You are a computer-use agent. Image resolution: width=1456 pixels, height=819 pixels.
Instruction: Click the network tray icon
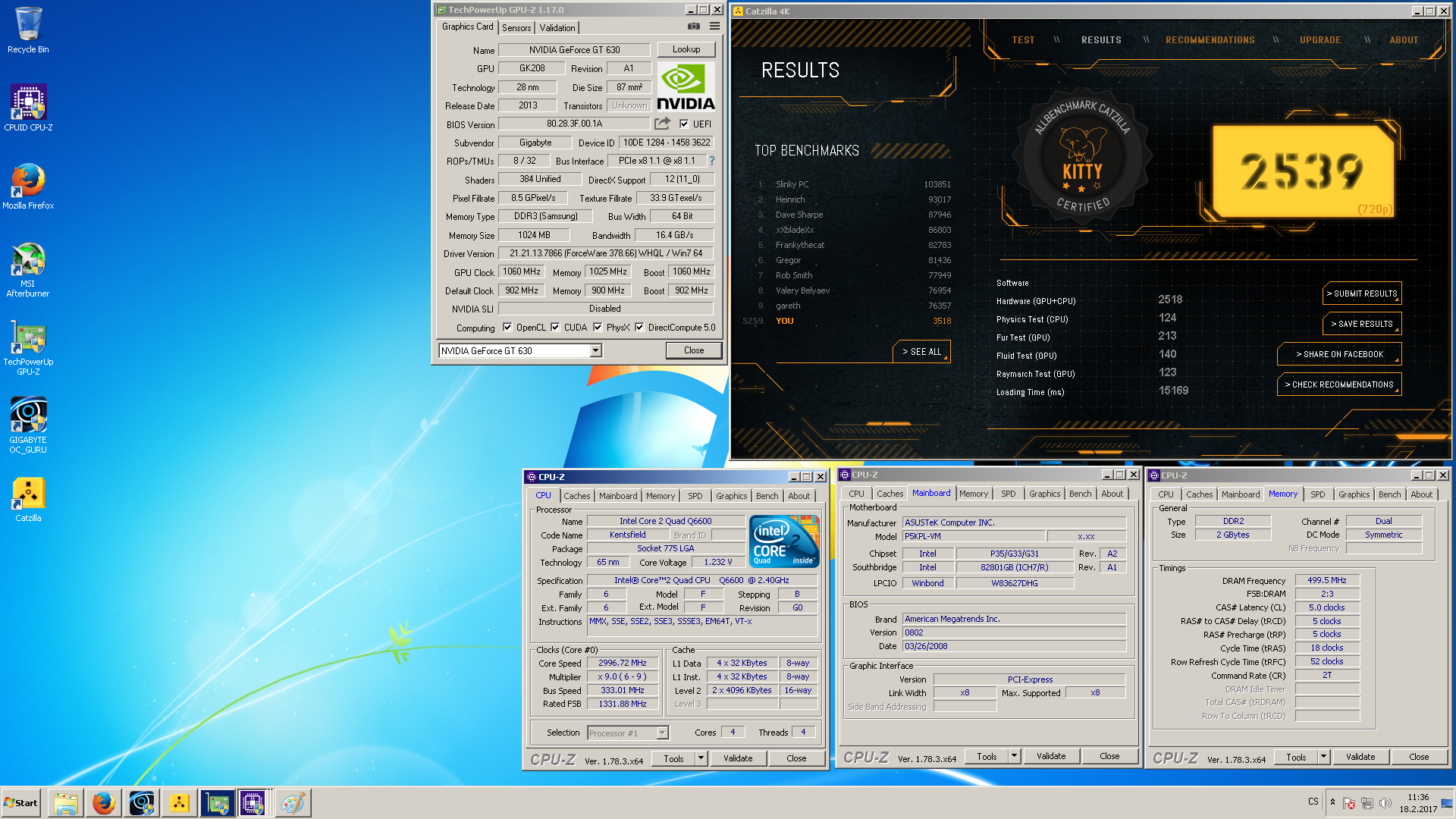1367,803
